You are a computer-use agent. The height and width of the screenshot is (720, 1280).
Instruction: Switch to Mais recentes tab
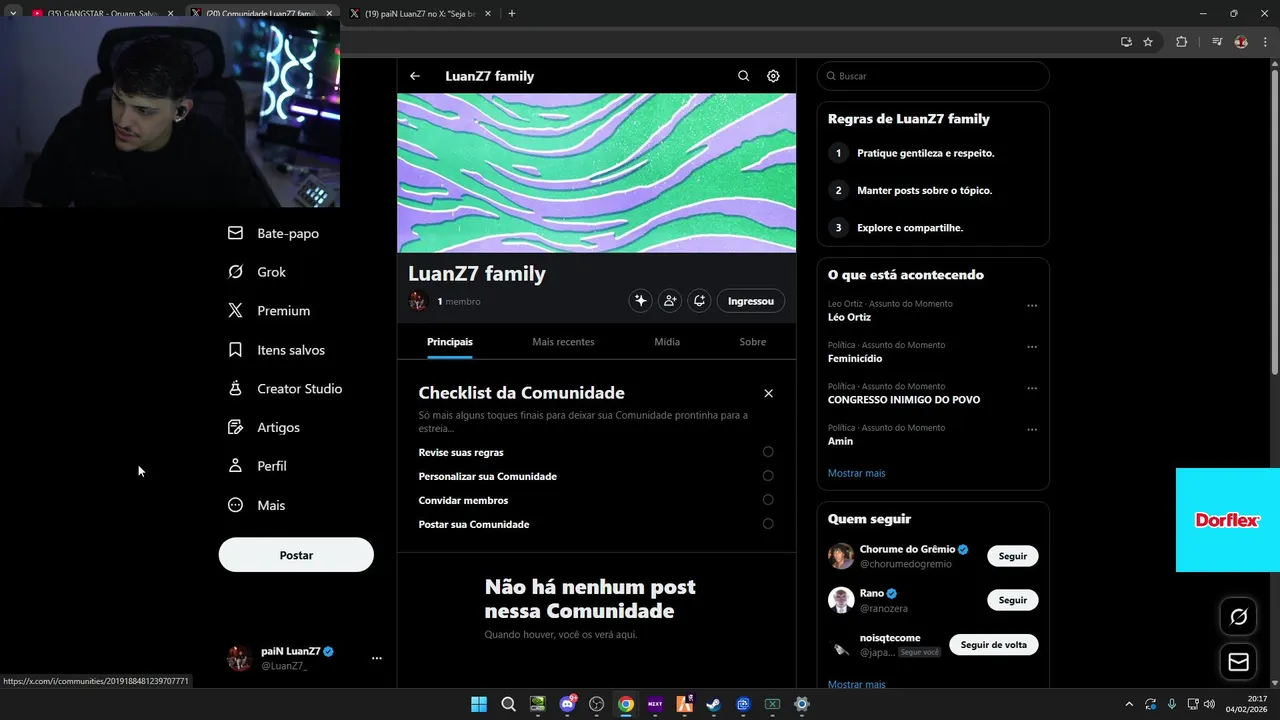[x=563, y=342]
